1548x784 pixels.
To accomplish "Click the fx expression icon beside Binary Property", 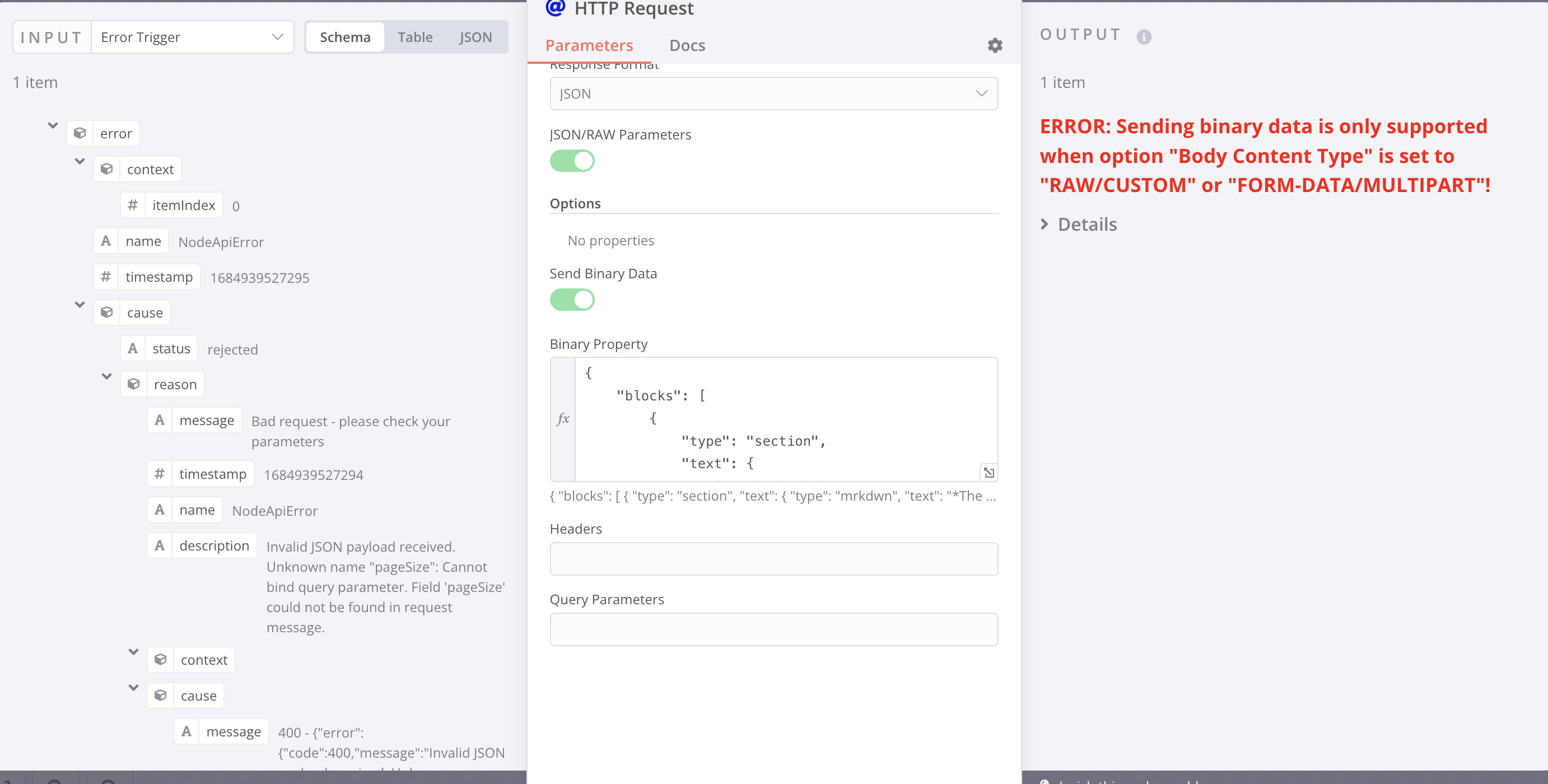I will [563, 419].
